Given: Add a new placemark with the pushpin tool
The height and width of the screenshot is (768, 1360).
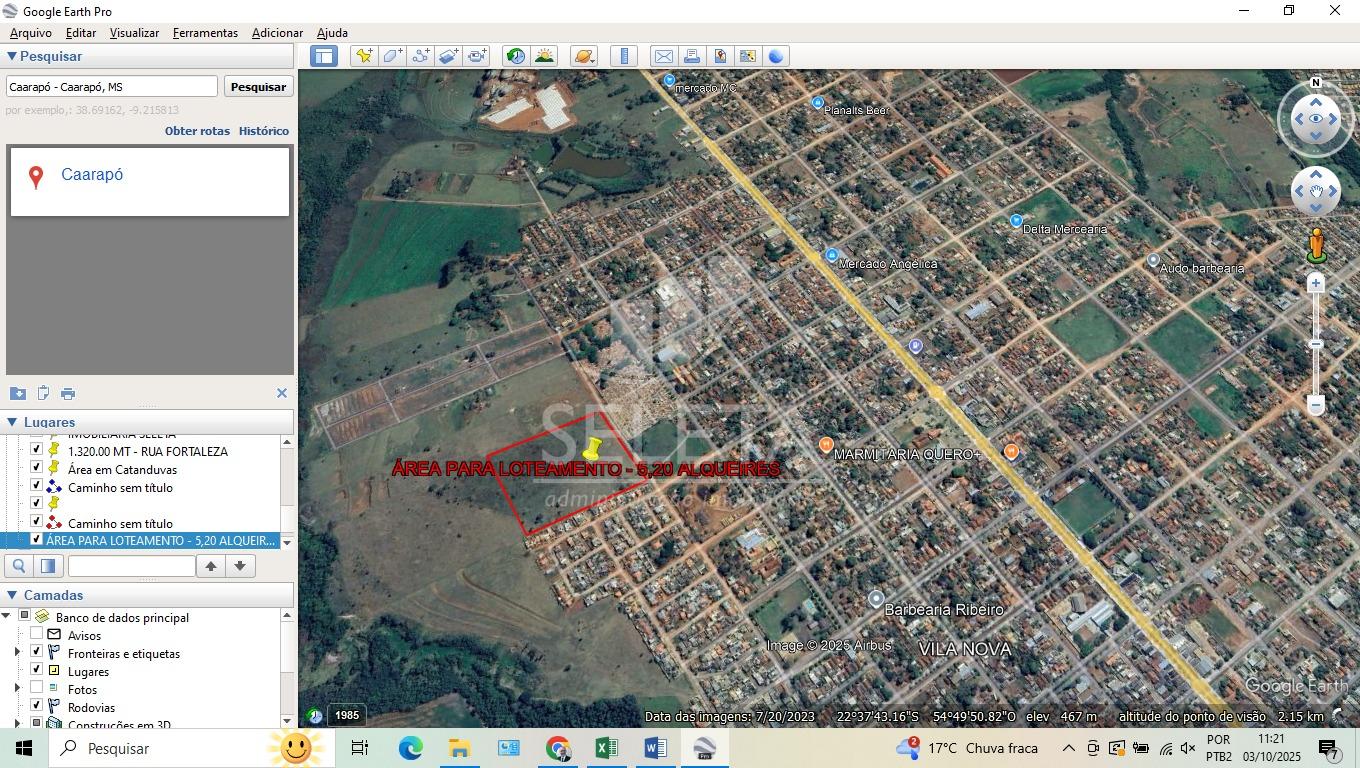Looking at the screenshot, I should tap(364, 56).
